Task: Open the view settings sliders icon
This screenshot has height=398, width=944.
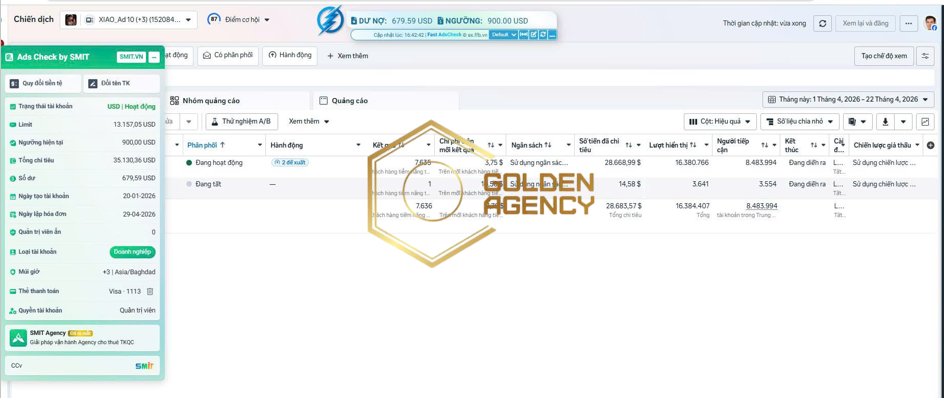Action: tap(925, 56)
